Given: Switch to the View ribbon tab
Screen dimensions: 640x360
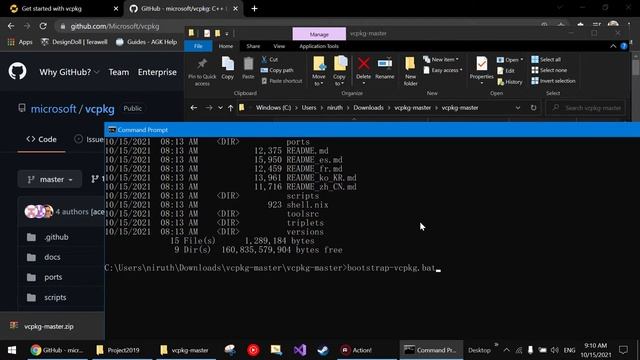Looking at the screenshot, I should click(279, 46).
